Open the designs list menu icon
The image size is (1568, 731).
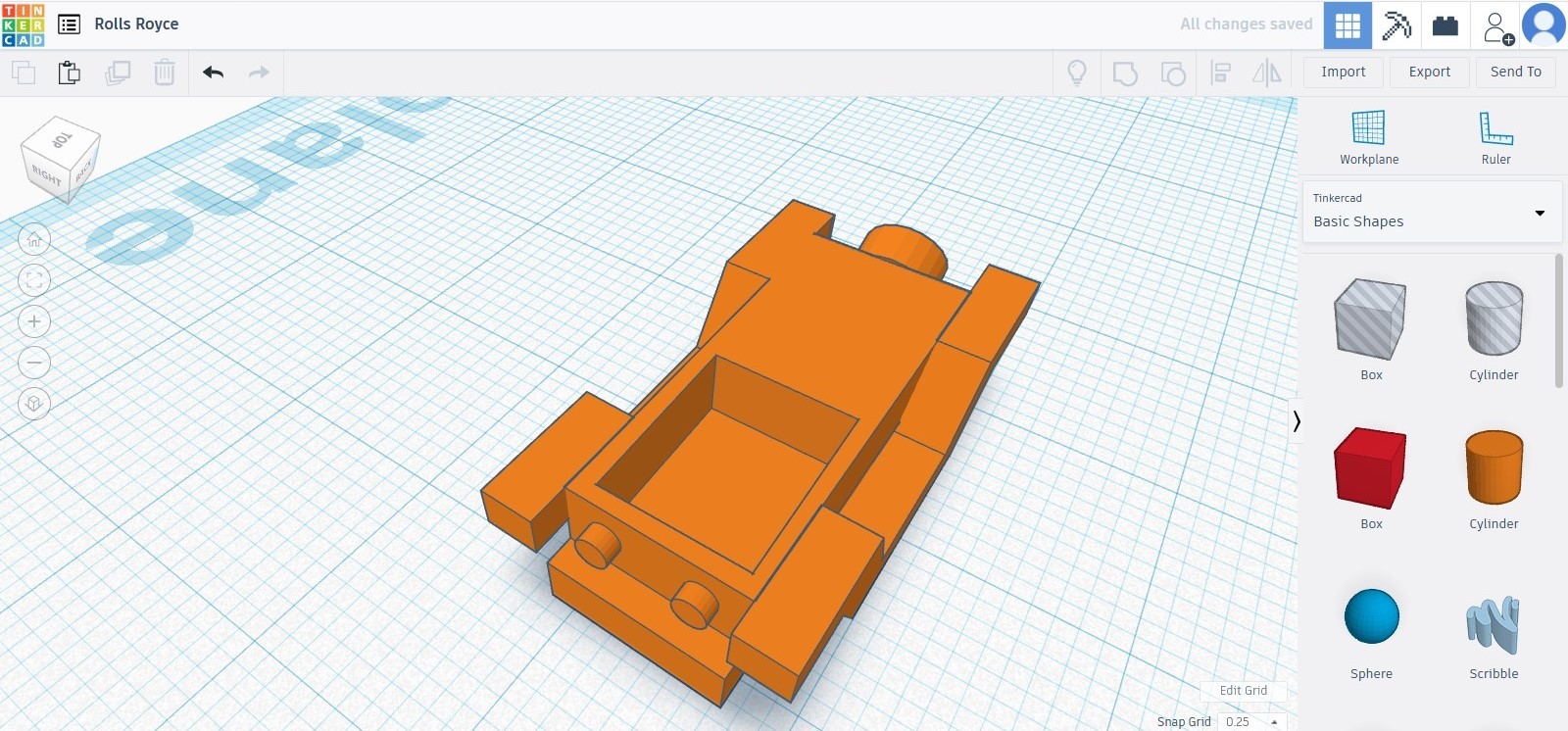(x=69, y=24)
